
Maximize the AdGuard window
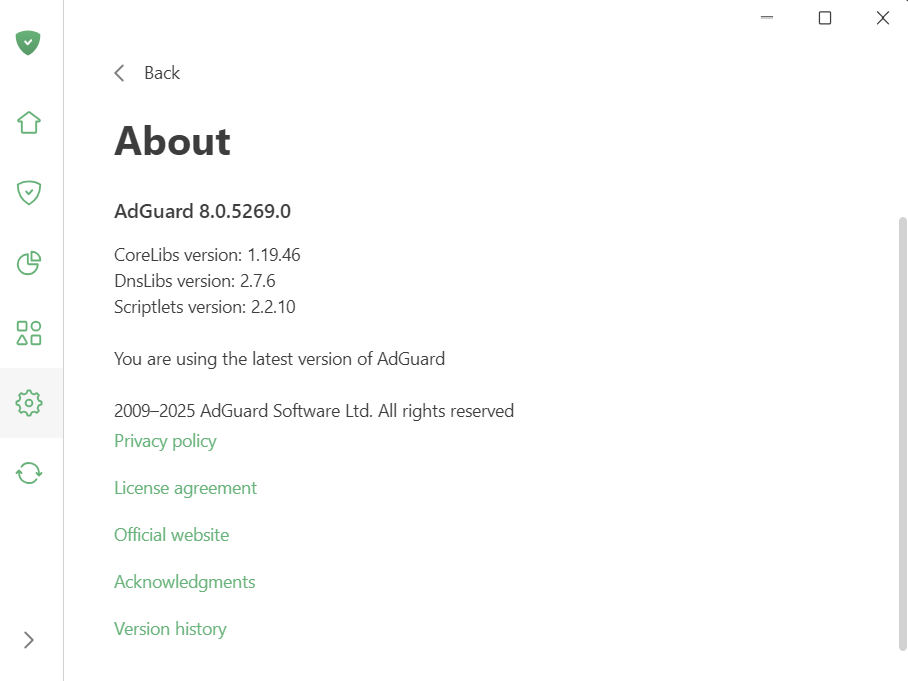click(x=825, y=18)
